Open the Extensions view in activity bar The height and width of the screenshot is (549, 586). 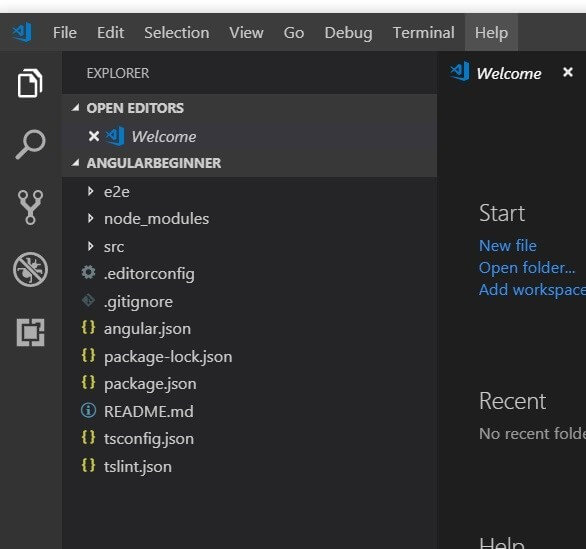pyautogui.click(x=30, y=332)
